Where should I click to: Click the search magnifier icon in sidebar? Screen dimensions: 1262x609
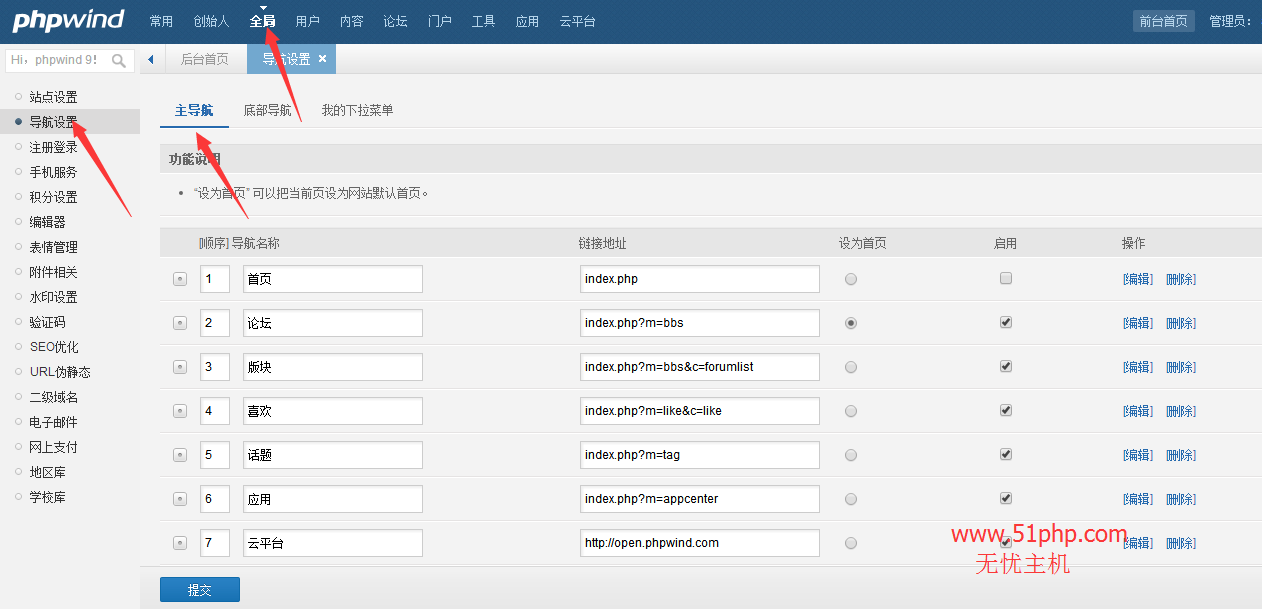tap(119, 61)
